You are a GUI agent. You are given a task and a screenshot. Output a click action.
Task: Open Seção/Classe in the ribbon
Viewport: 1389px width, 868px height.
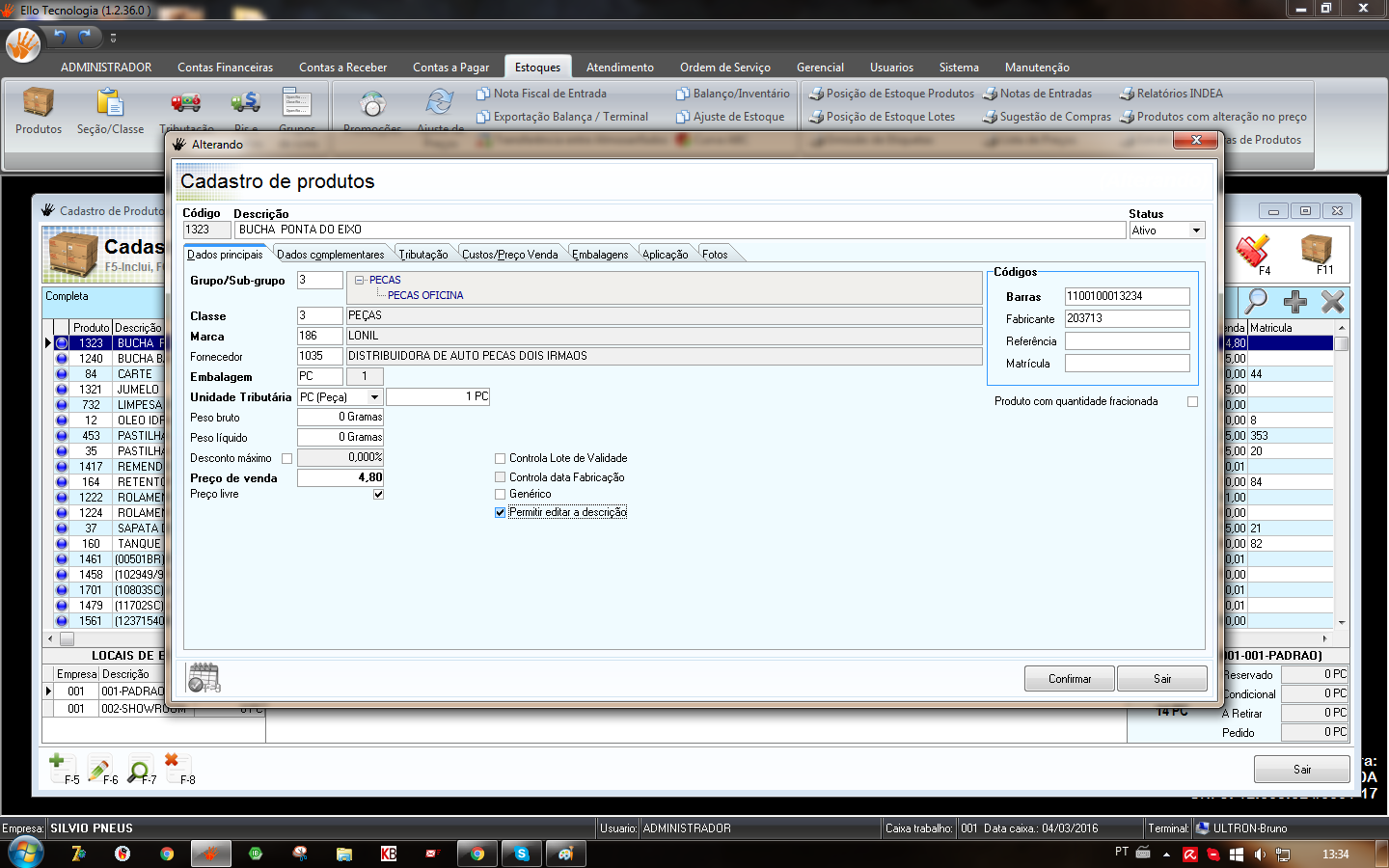[110, 111]
